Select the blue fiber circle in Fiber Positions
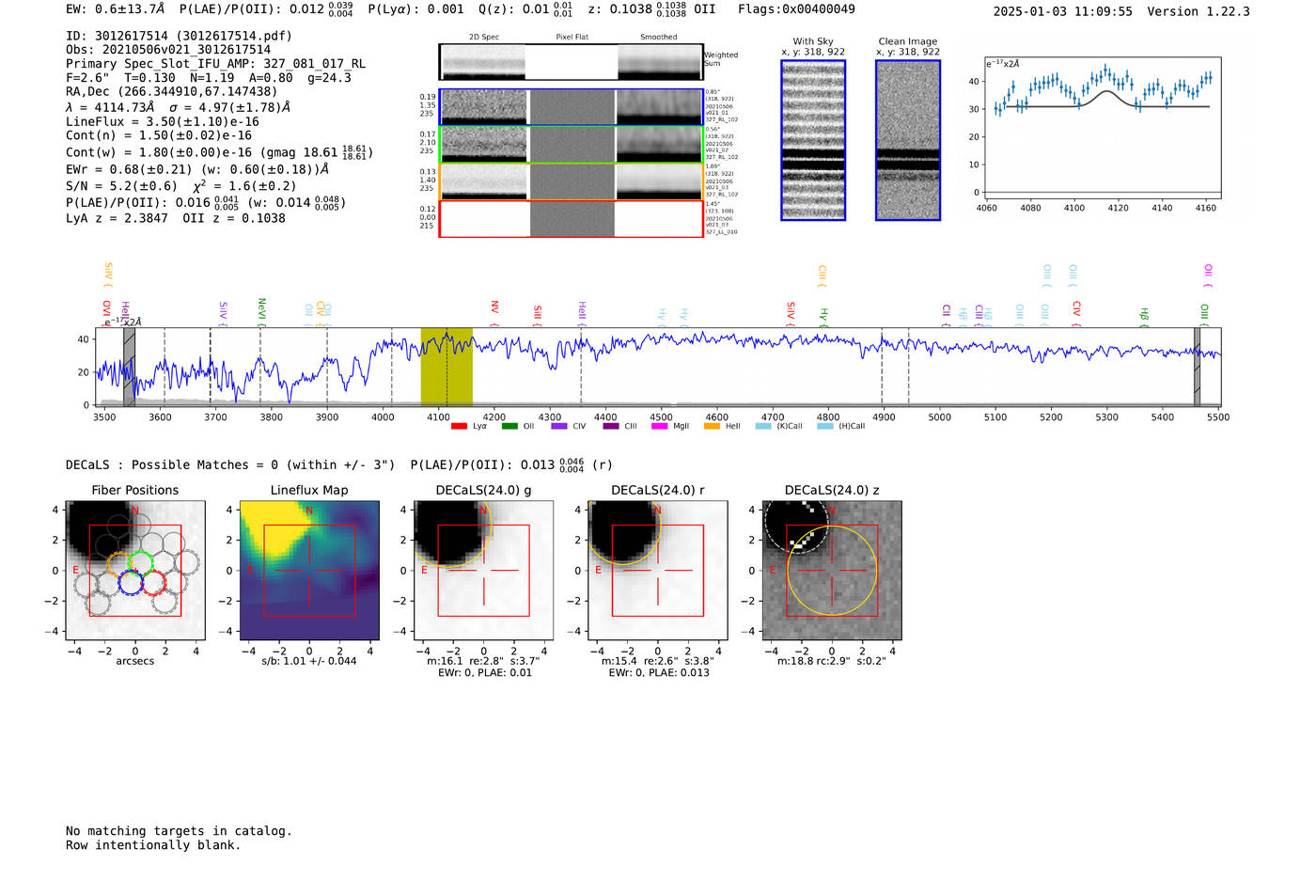The width and height of the screenshot is (1316, 896). click(131, 583)
